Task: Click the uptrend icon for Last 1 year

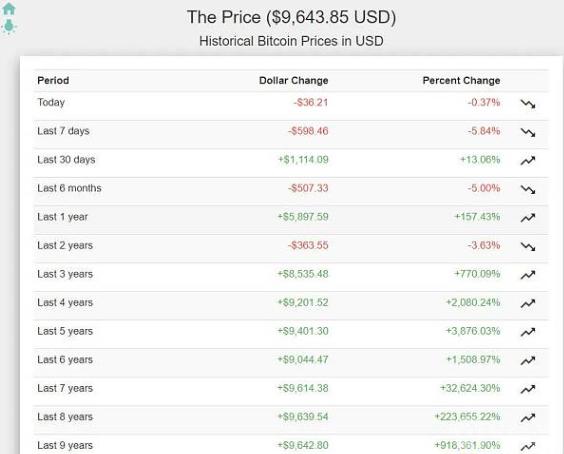Action: click(528, 218)
